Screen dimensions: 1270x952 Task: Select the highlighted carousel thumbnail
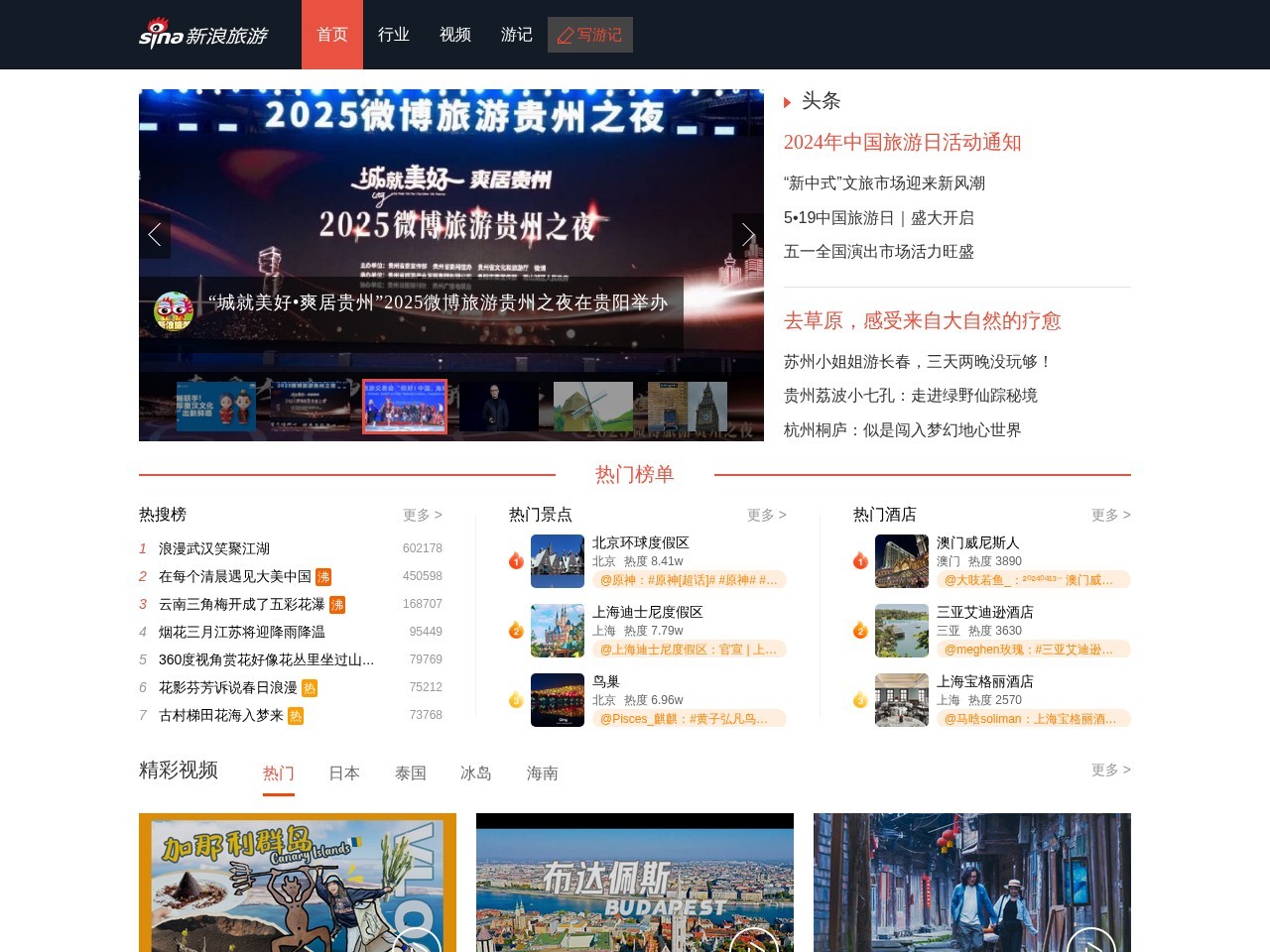pyautogui.click(x=404, y=407)
